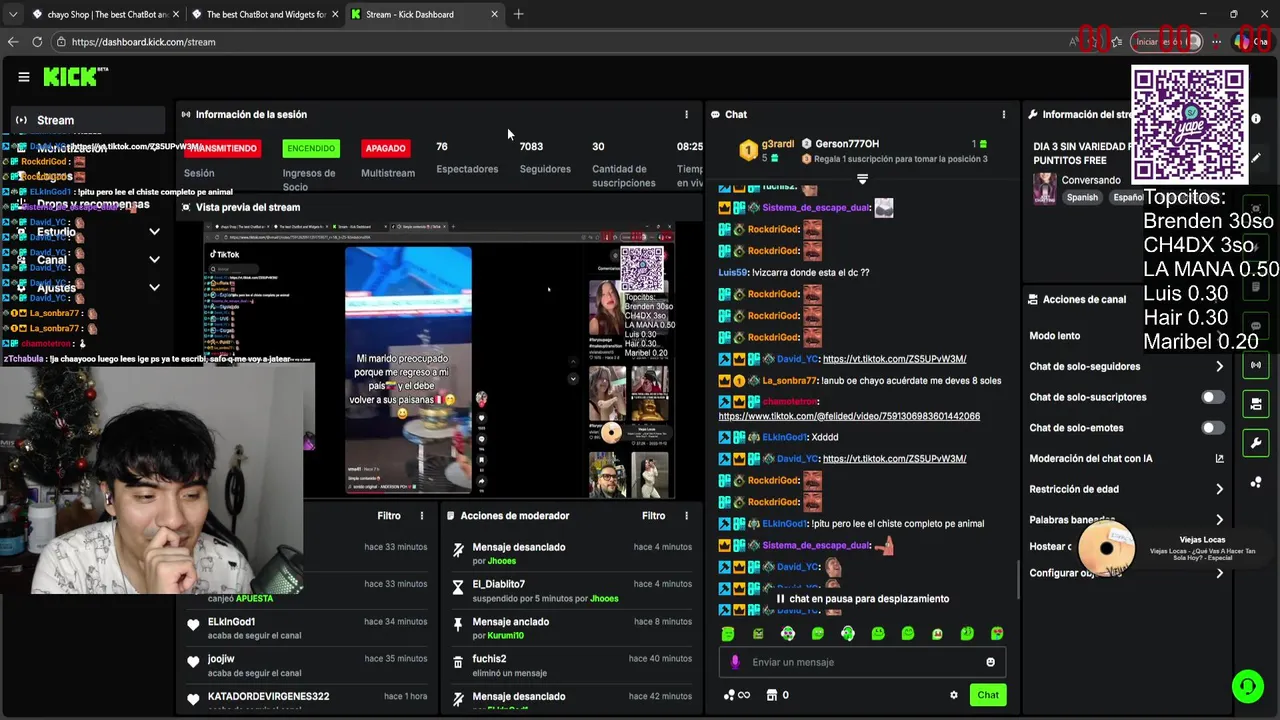
Task: Click hourglass icon beside El_Diablito7
Action: (458, 587)
